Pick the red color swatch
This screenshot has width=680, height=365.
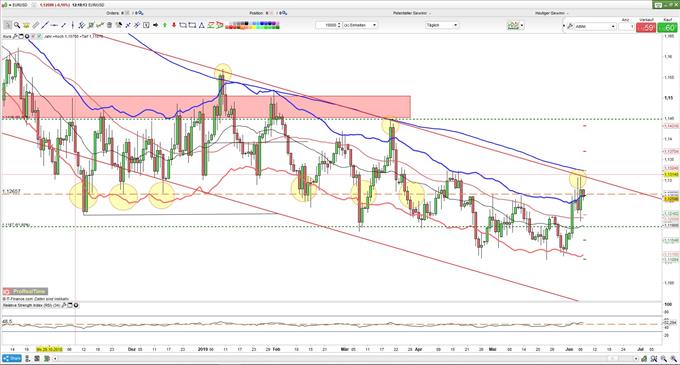230,27
